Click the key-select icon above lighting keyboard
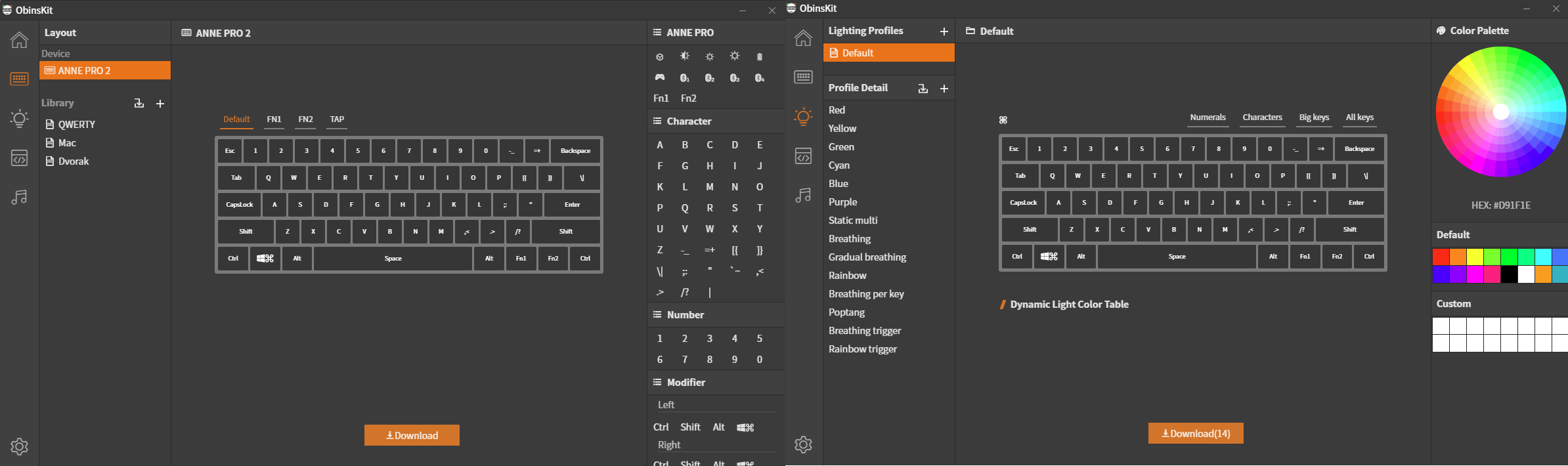1568x466 pixels. tap(1003, 120)
